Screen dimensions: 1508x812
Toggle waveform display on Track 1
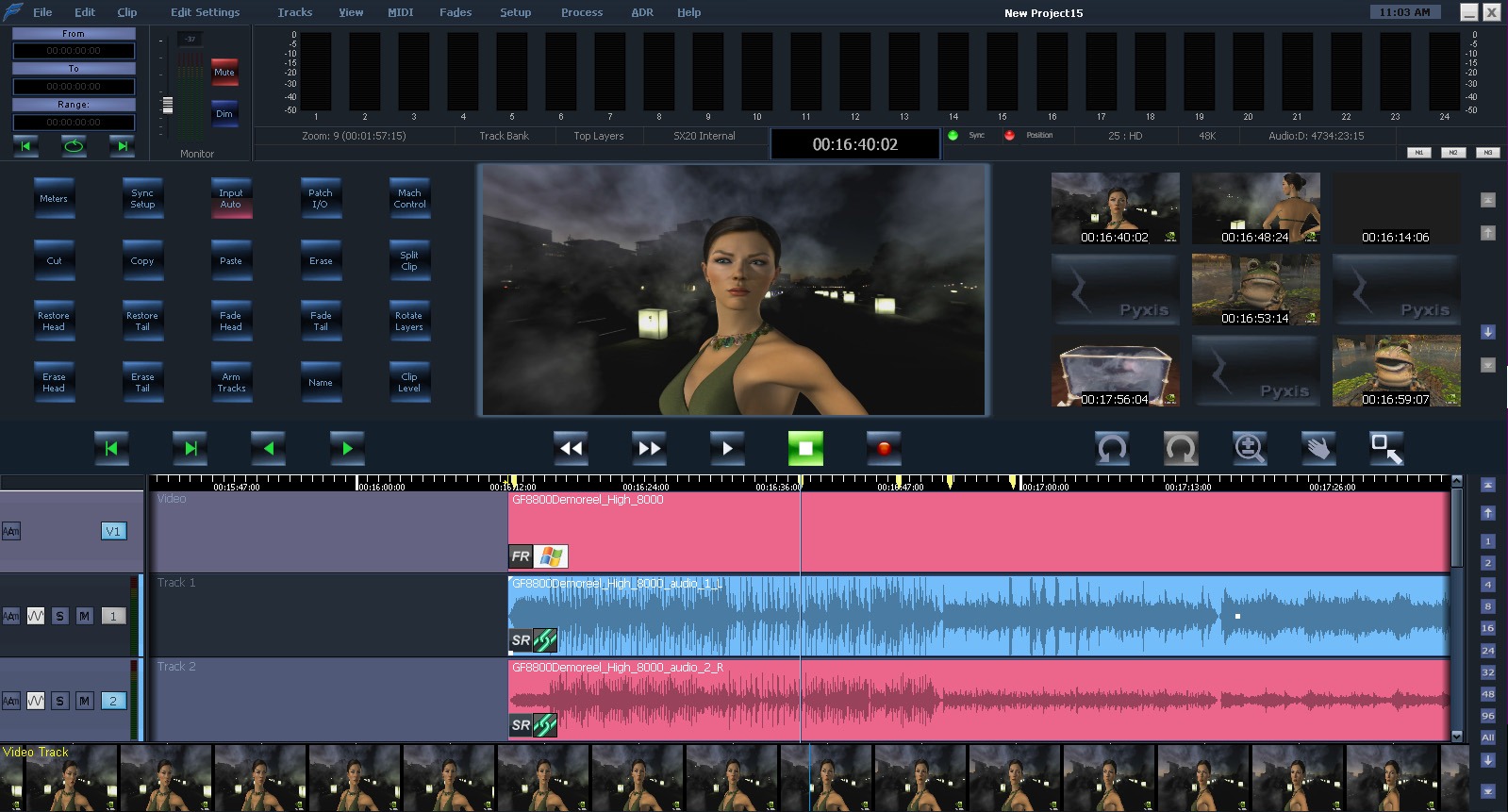(x=36, y=616)
